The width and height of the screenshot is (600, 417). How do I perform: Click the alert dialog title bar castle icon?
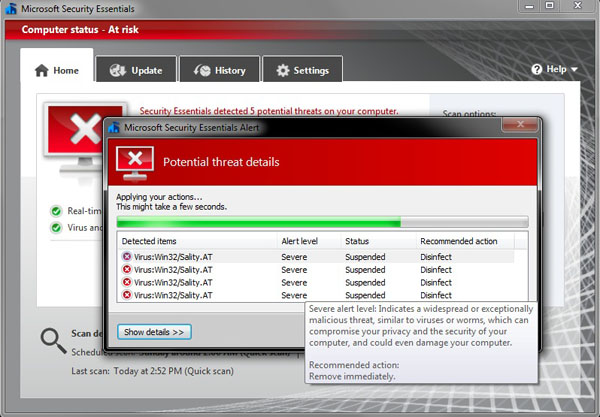click(x=114, y=127)
